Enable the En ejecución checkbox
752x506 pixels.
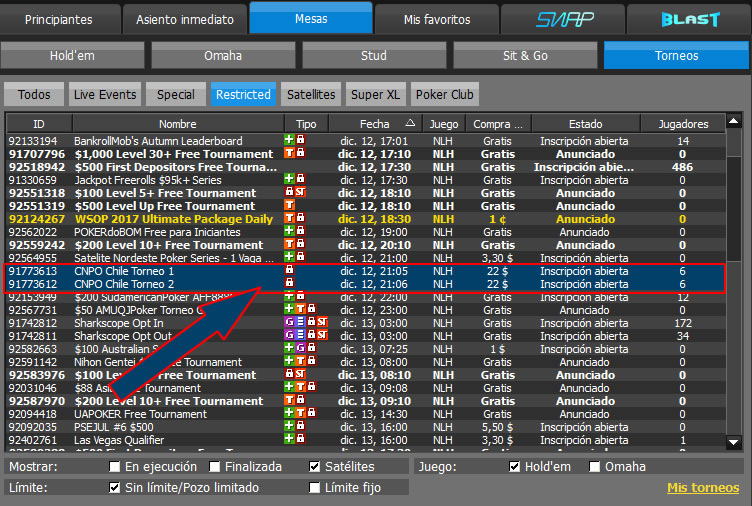116,467
